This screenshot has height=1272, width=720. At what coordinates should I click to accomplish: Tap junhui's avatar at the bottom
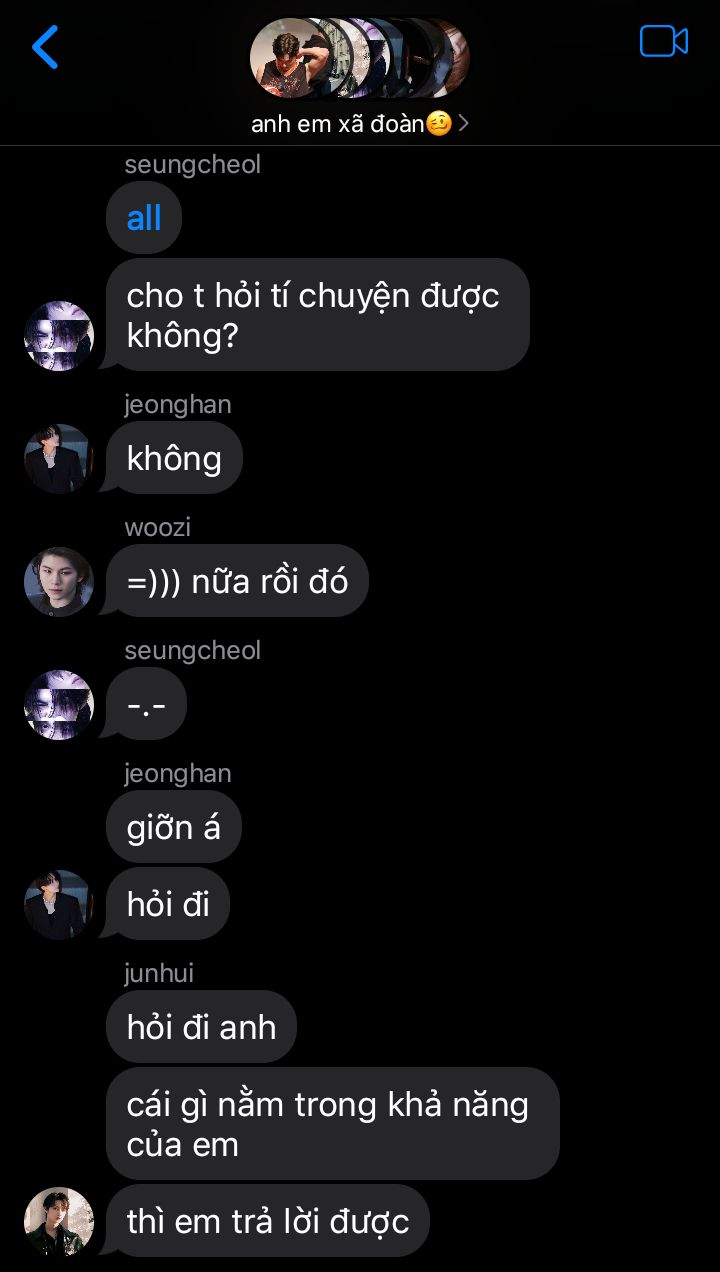click(x=59, y=1221)
